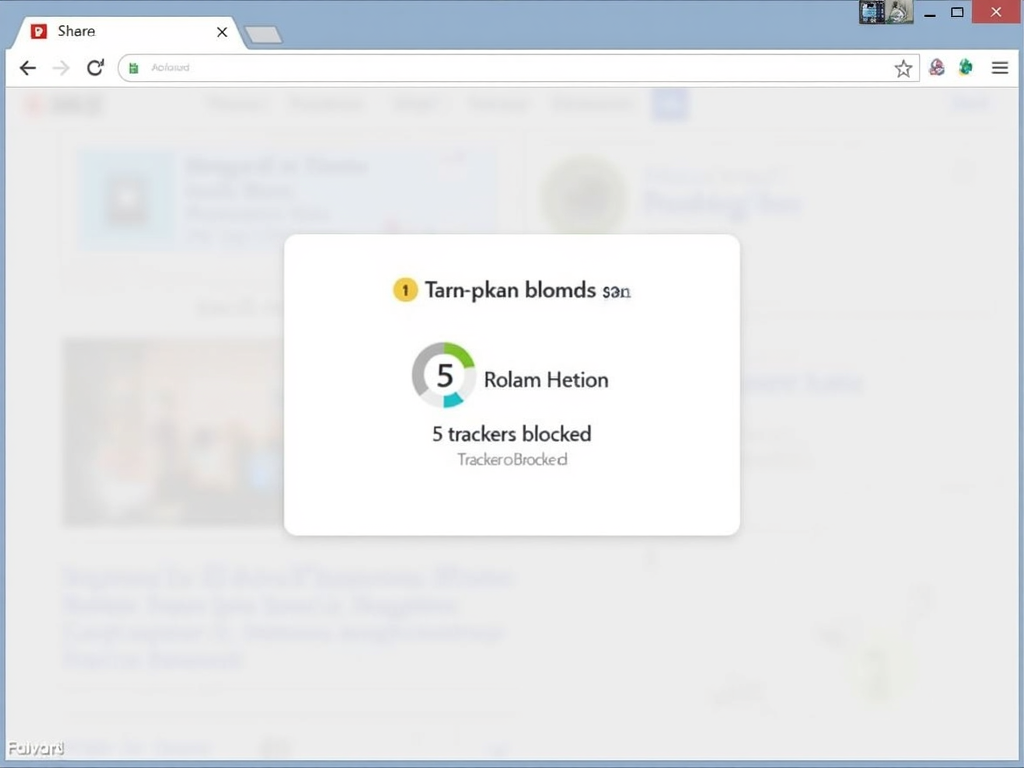Open the green globe extension icon
1024x768 pixels.
coord(965,67)
